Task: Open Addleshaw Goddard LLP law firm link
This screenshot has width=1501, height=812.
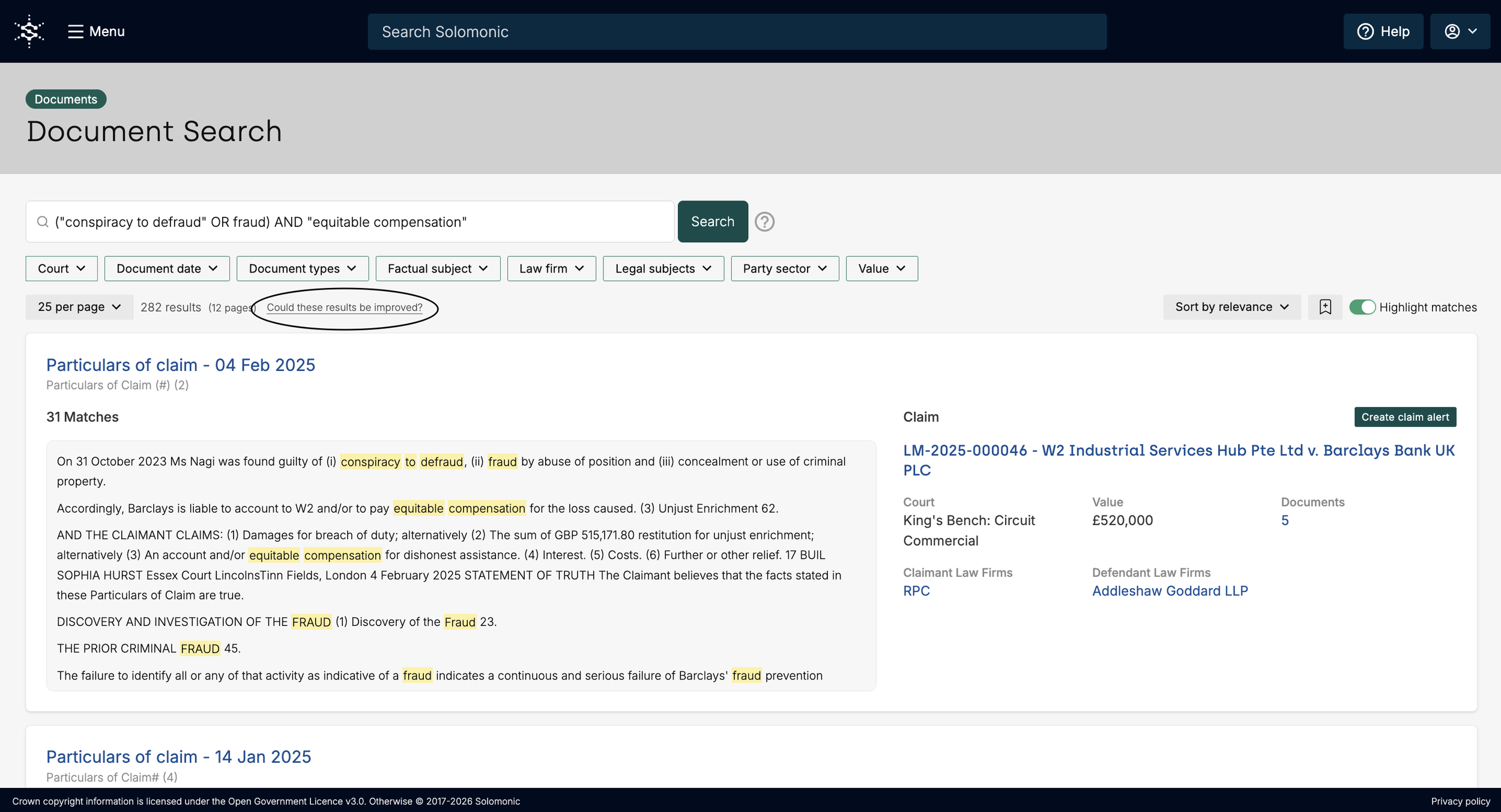Action: click(1169, 591)
